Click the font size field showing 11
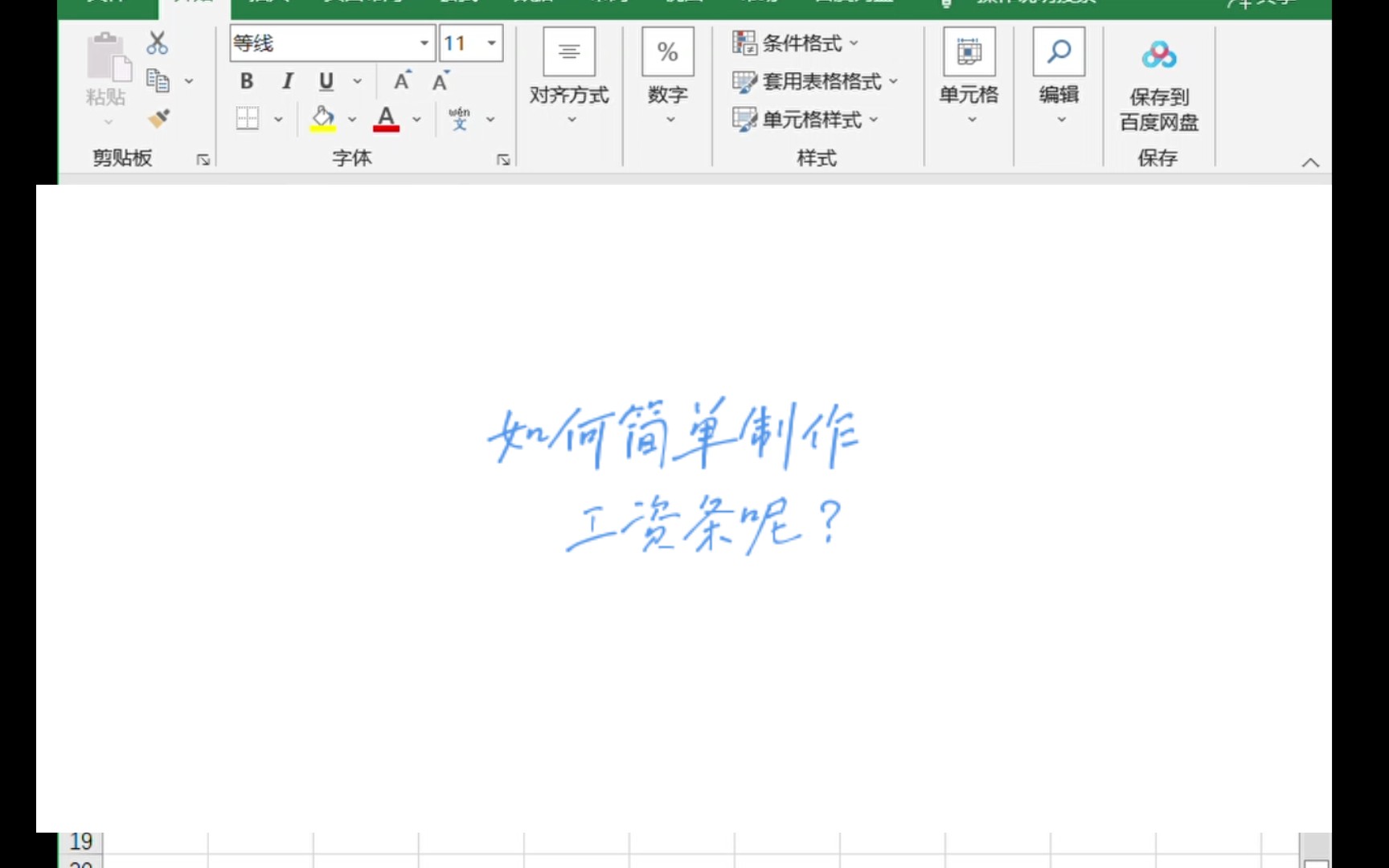 [x=461, y=43]
